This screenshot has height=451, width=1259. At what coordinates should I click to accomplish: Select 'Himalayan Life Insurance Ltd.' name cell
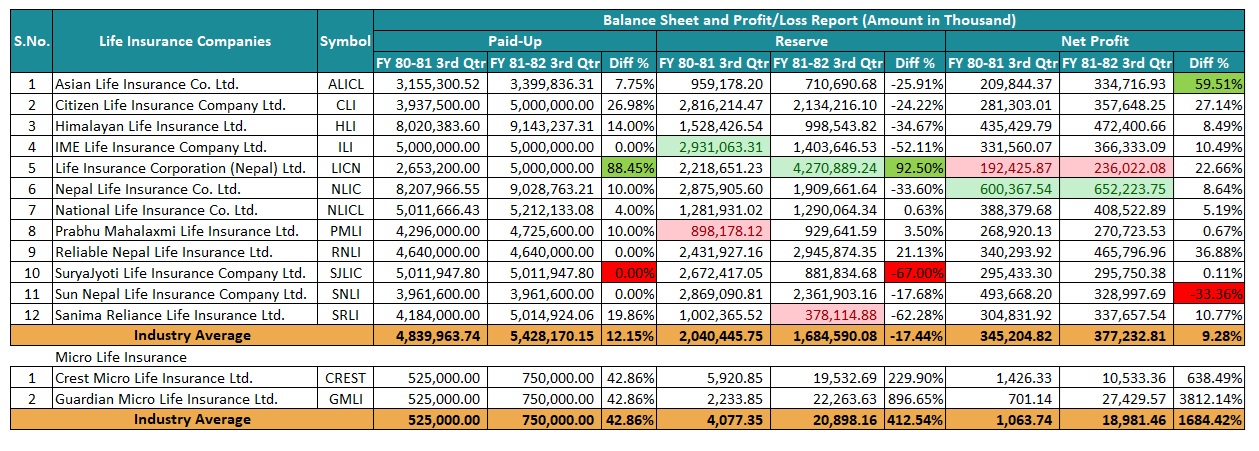(x=184, y=125)
